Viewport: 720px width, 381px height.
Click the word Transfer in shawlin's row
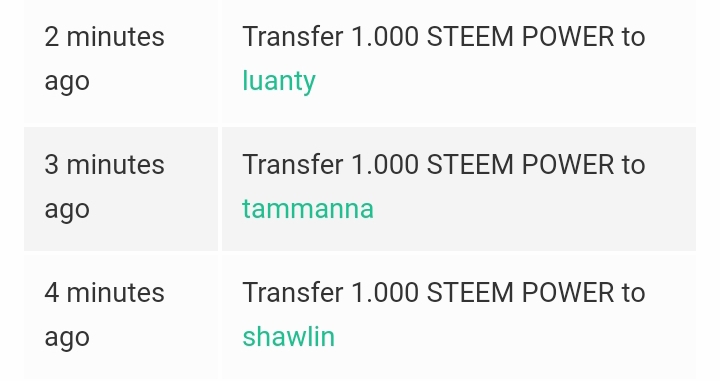(292, 292)
